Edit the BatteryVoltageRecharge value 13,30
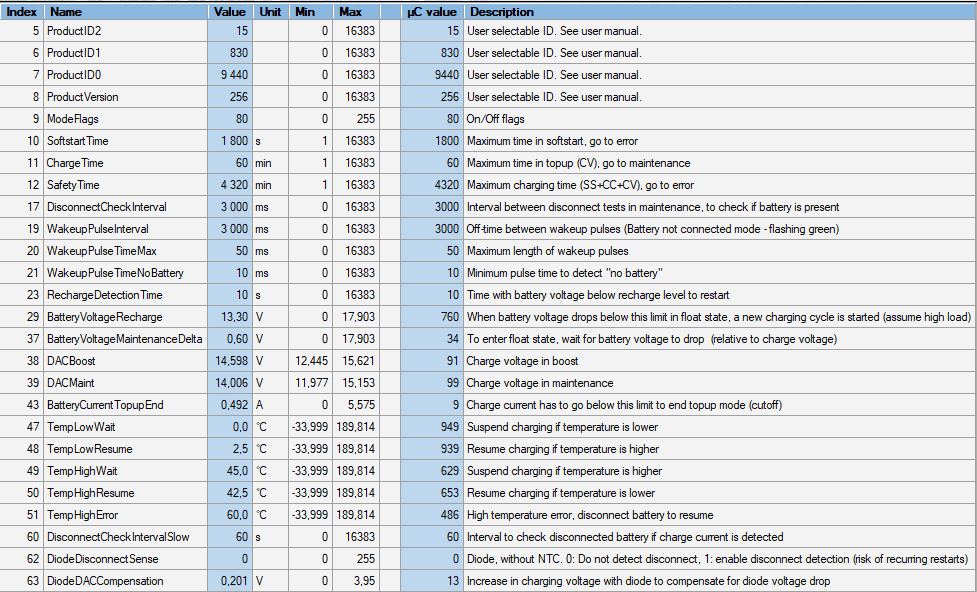The image size is (977, 592). [x=230, y=317]
